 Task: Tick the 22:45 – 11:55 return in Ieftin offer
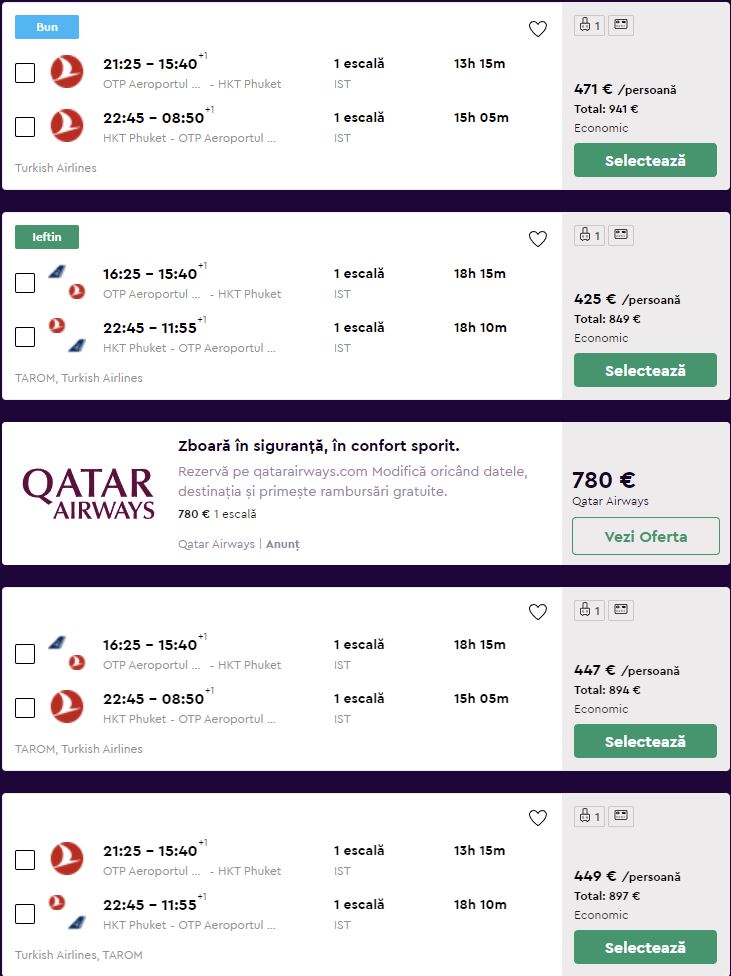point(25,337)
